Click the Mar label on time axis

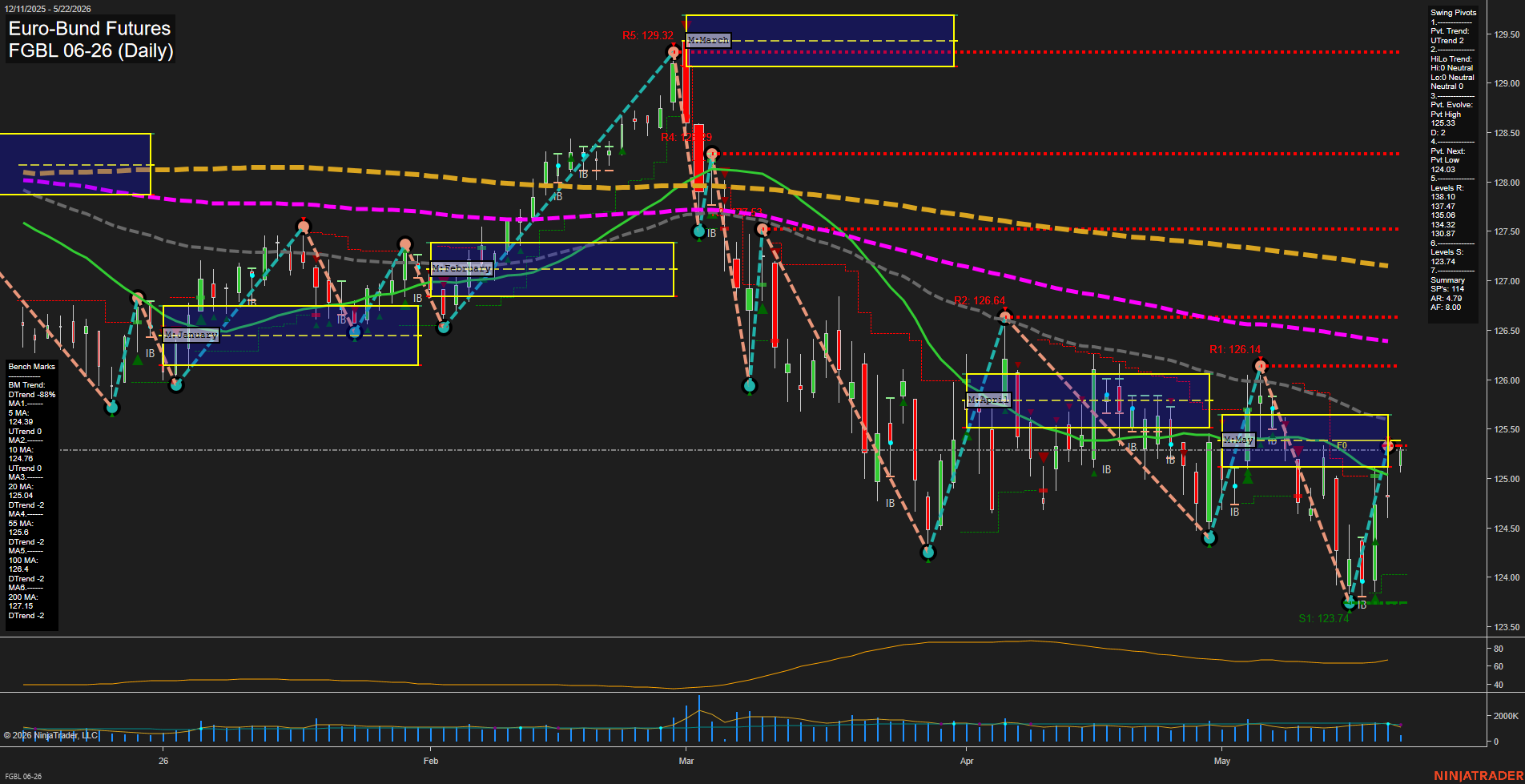click(x=686, y=761)
